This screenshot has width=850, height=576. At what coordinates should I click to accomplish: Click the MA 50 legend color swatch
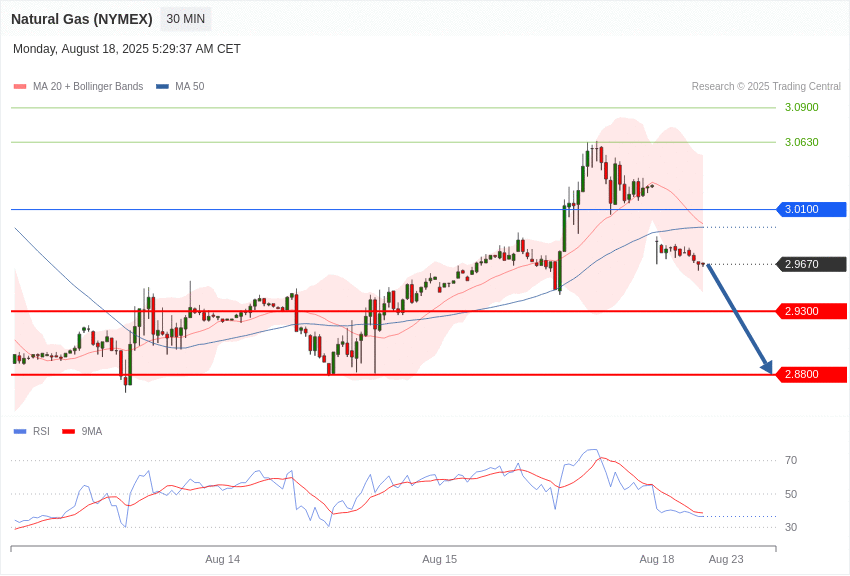(x=162, y=87)
